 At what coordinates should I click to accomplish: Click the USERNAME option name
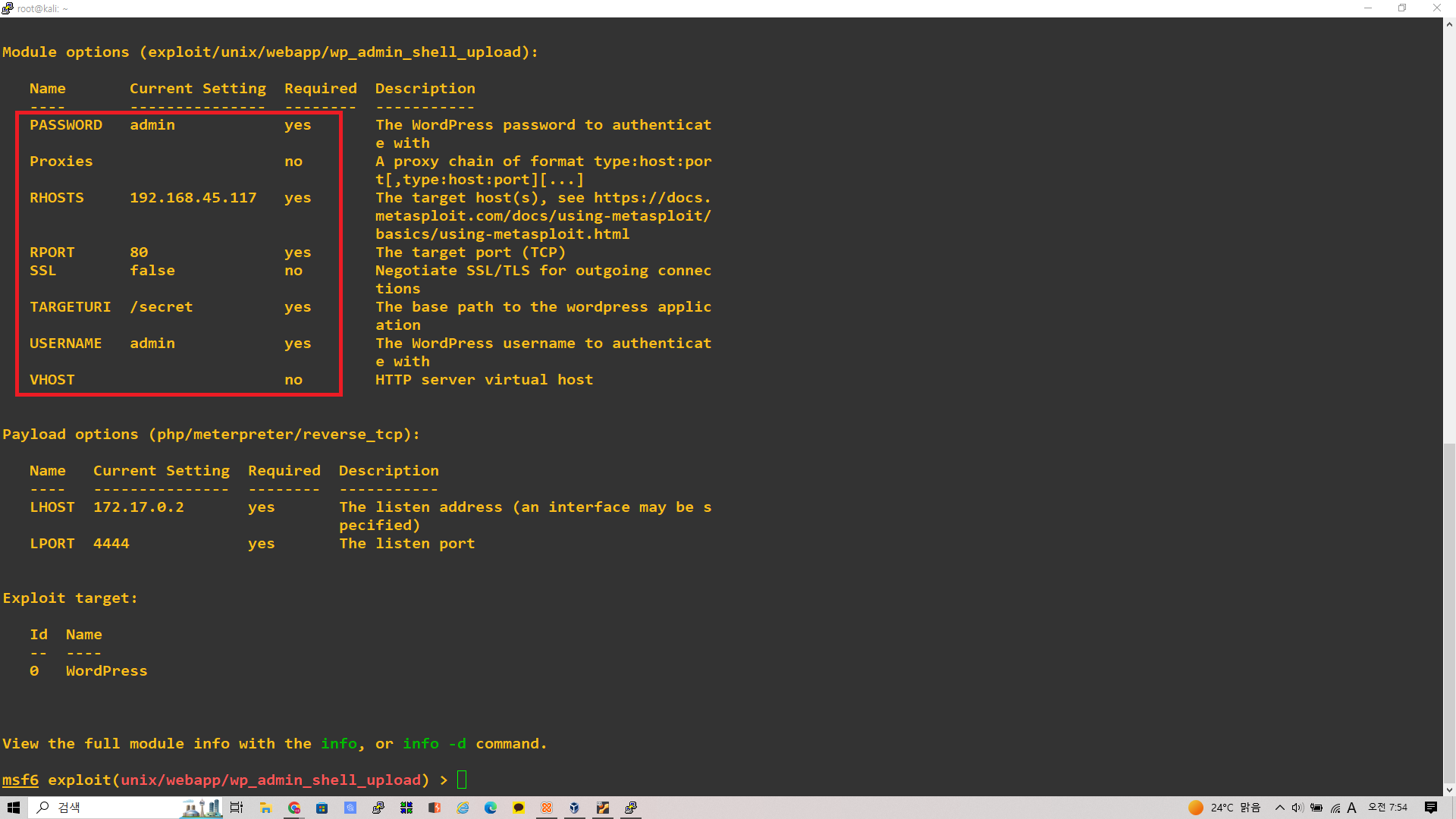(x=66, y=344)
